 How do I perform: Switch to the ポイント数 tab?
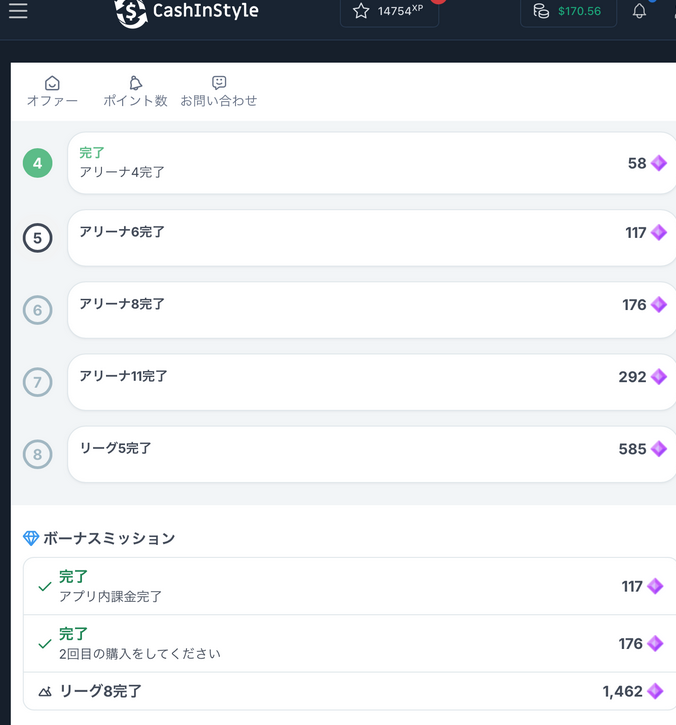135,92
